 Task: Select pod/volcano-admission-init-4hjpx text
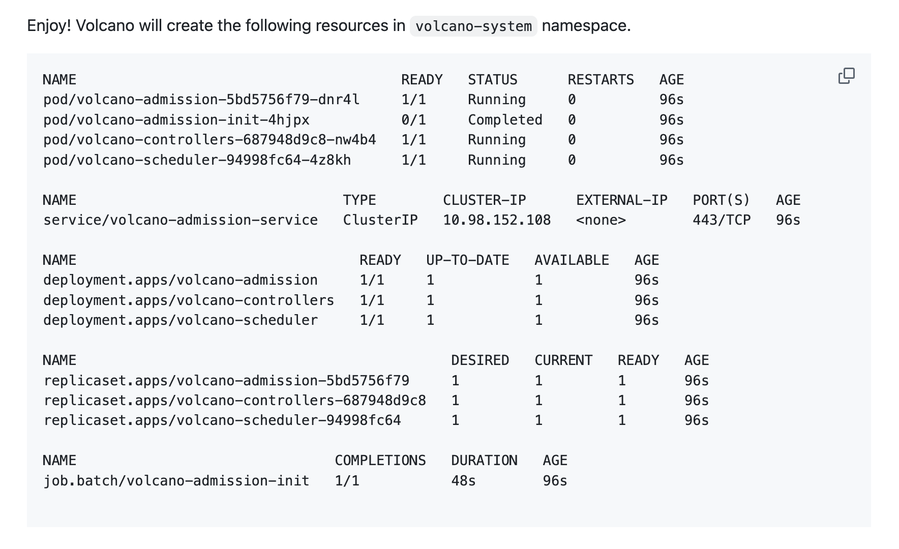coord(176,120)
